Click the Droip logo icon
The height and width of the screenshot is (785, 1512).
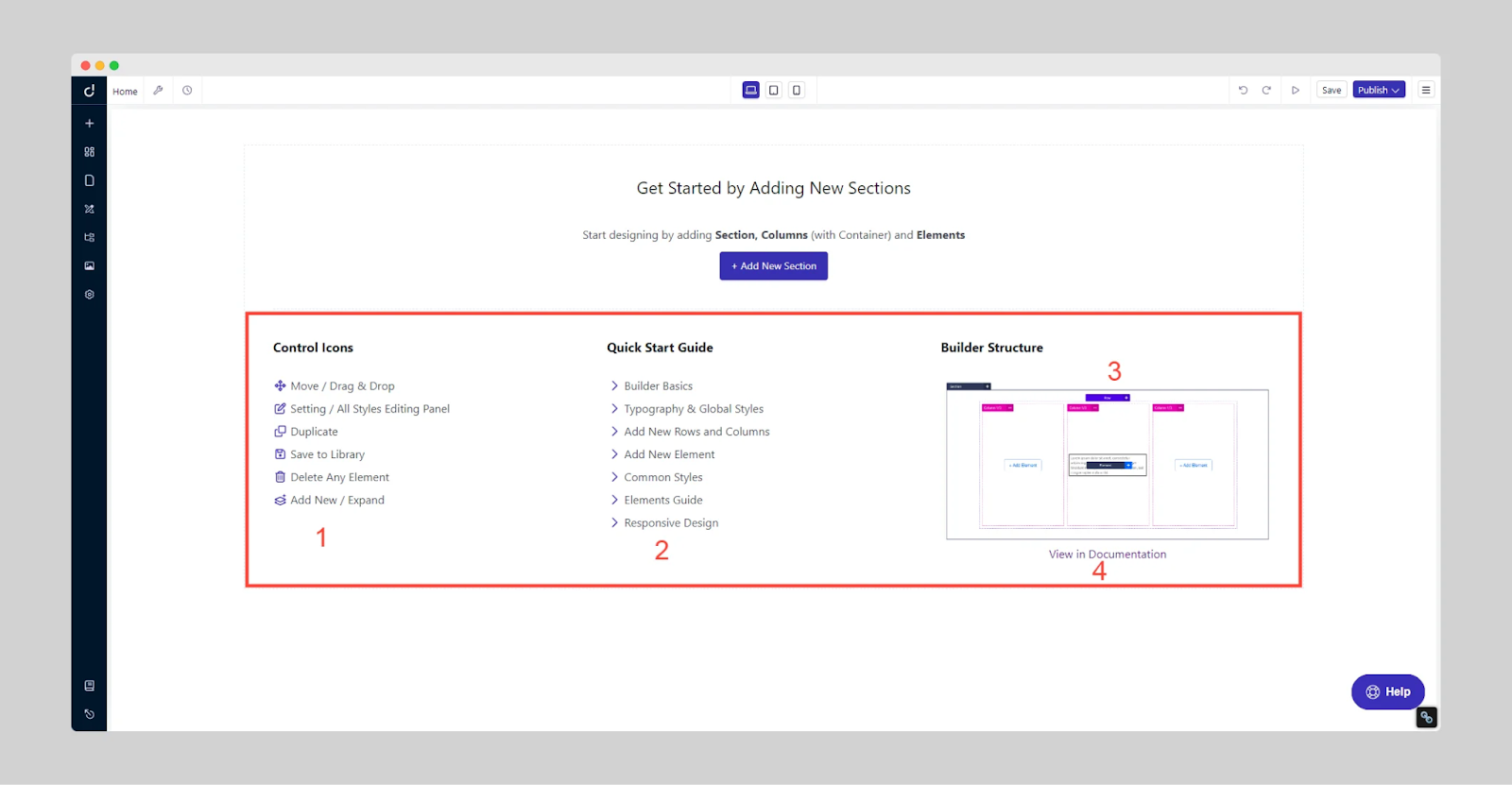tap(89, 91)
